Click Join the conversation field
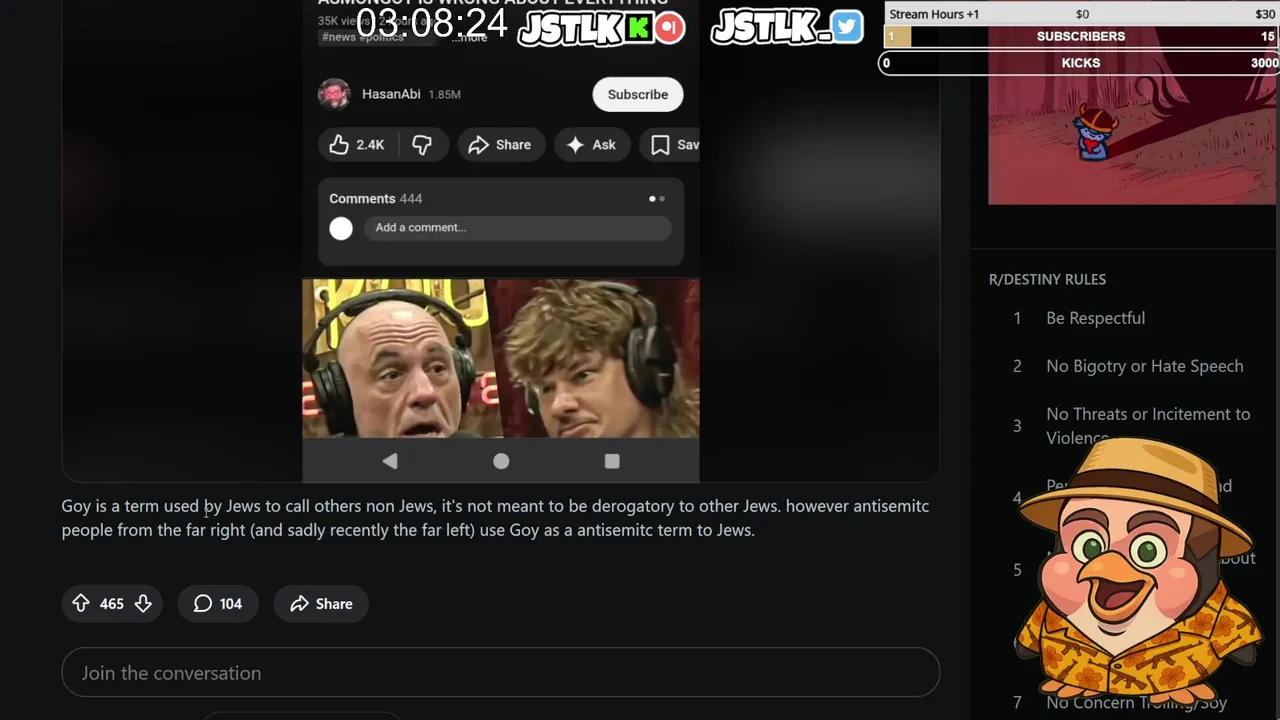 point(500,673)
